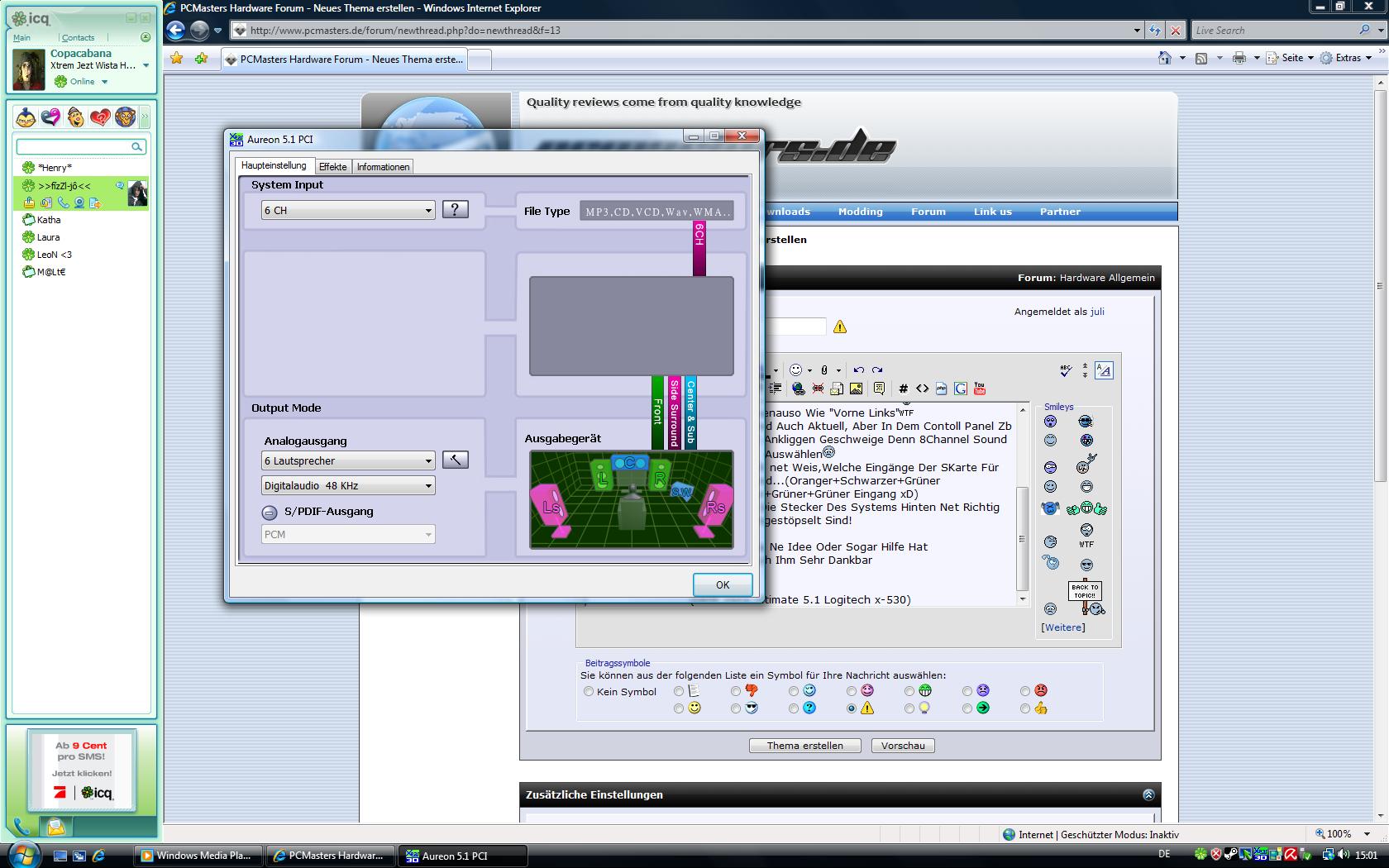This screenshot has width=1389, height=868.
Task: Click the Live Search box in IE
Action: point(1276,31)
